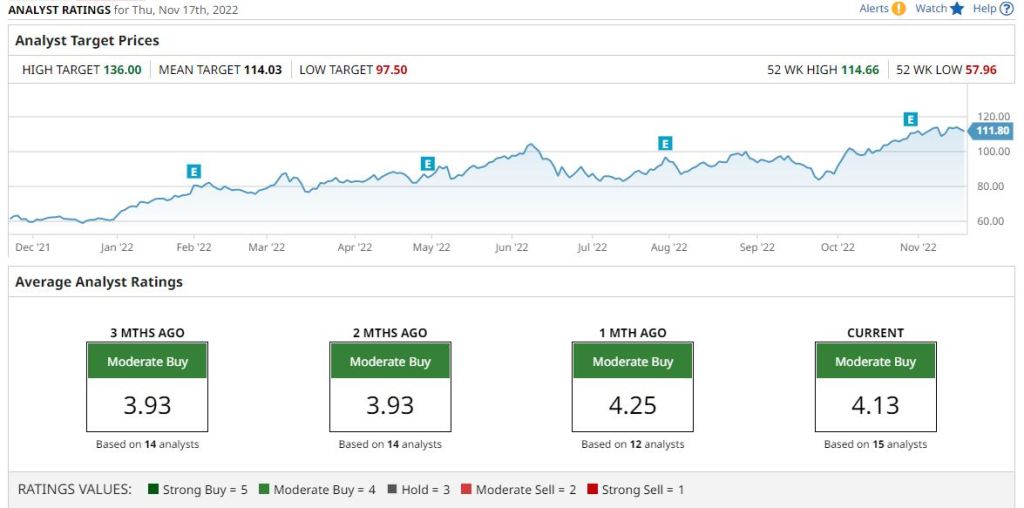The image size is (1024, 508).
Task: Click the Alerts link text
Action: (873, 9)
